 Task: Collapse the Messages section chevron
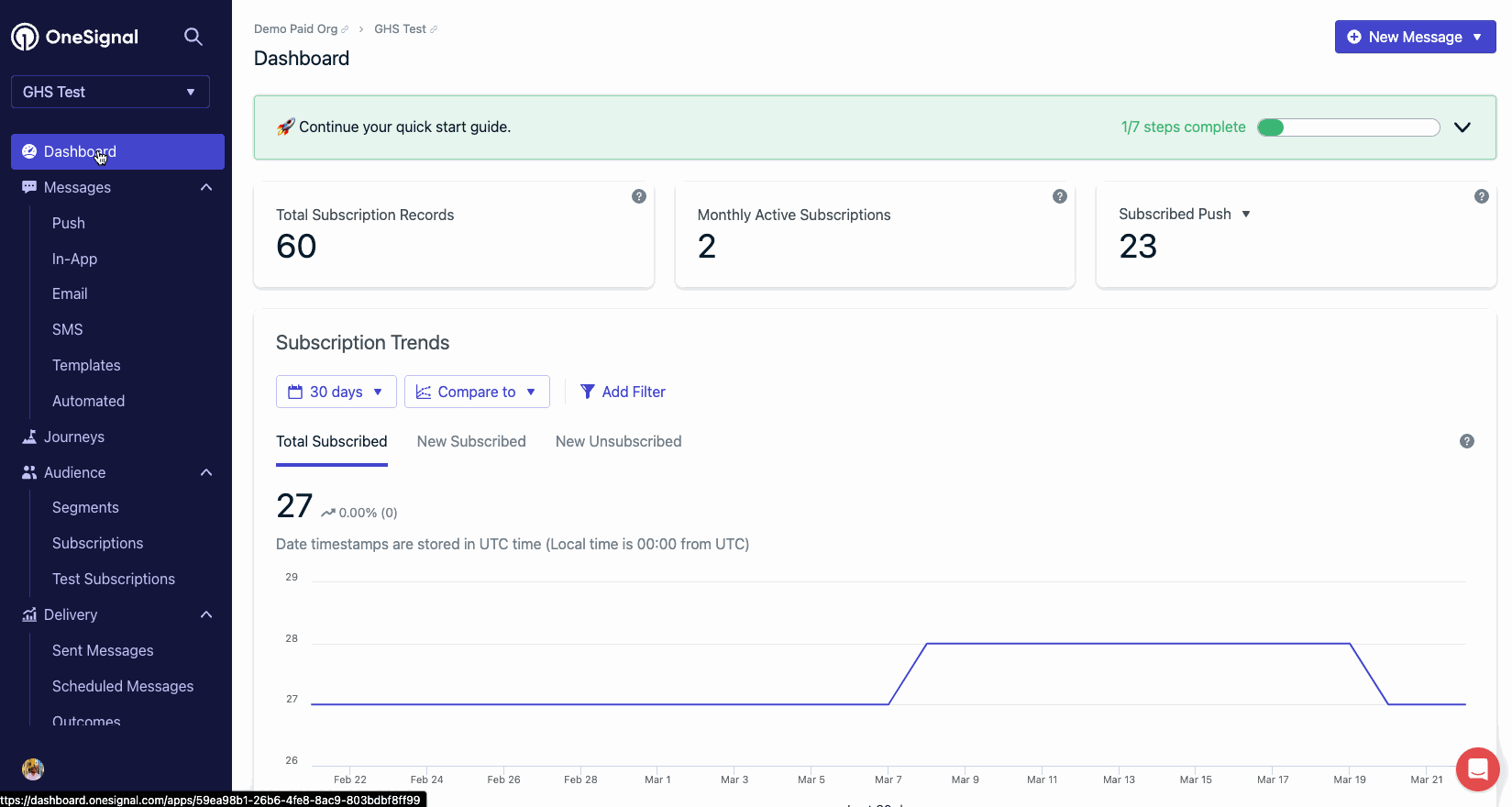206,187
